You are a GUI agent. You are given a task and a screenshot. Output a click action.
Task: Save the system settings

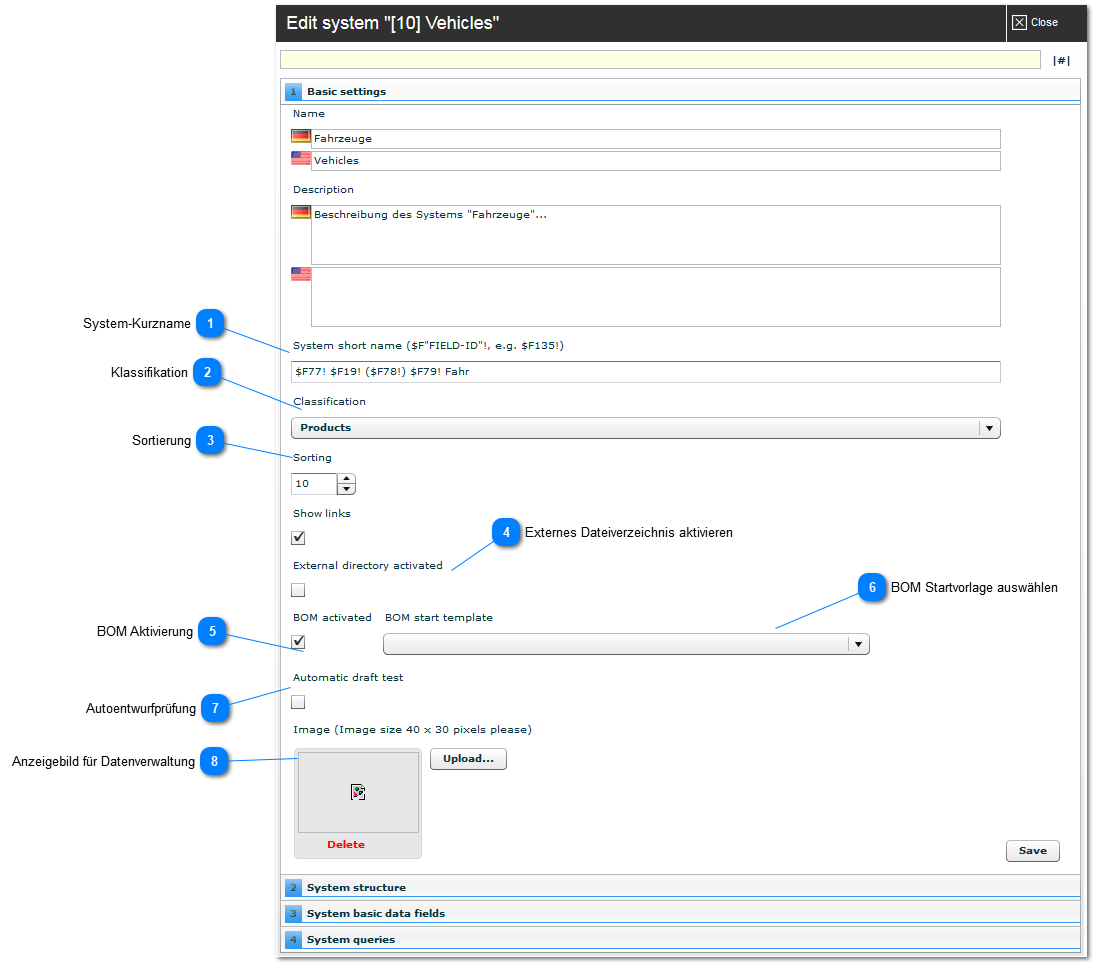pos(1032,851)
